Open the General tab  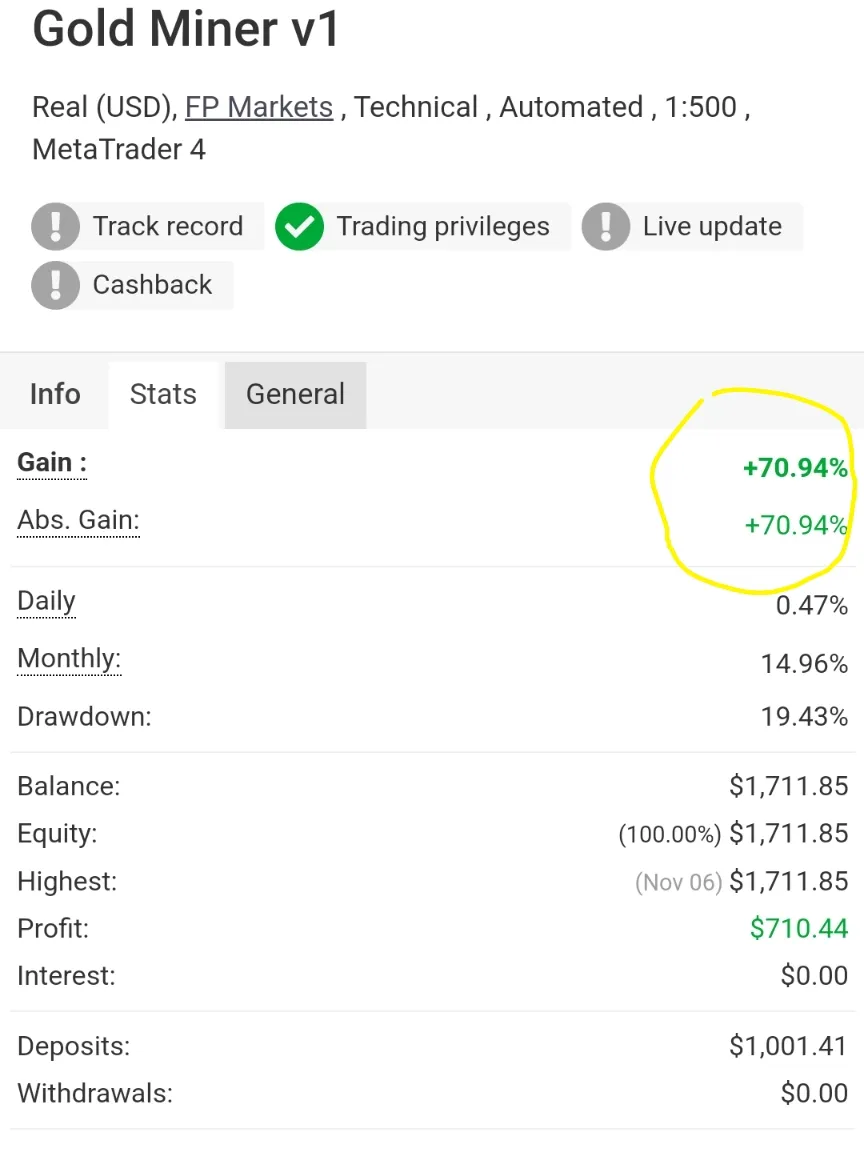tap(295, 395)
